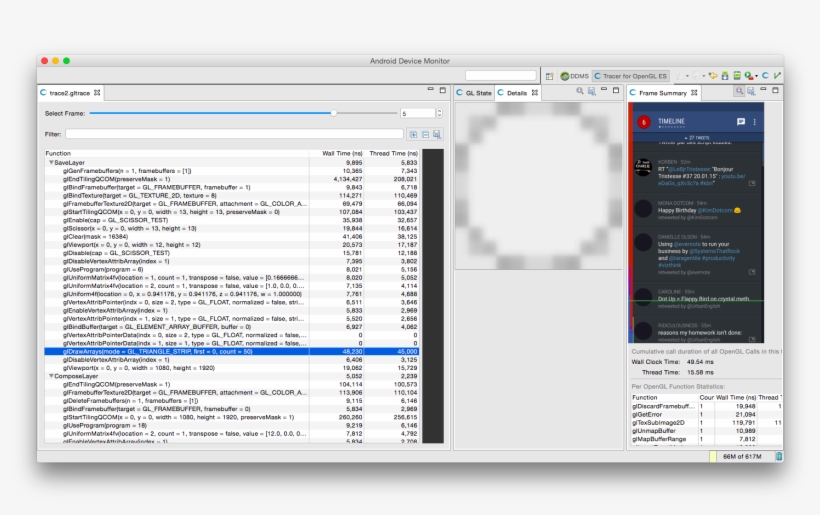Click the yellow open trace file icon
The width and height of the screenshot is (820, 515).
[x=713, y=76]
